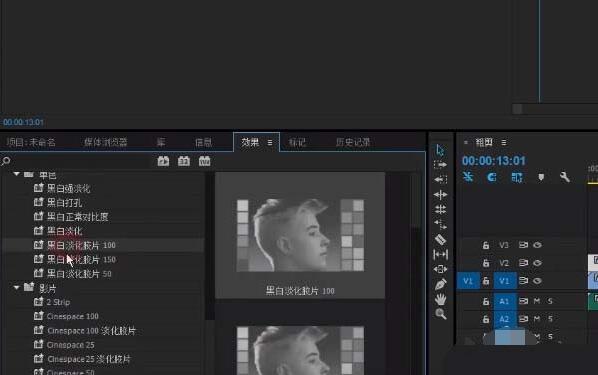This screenshot has width=598, height=375.
Task: Filter effects by YUV badge
Action: pos(204,161)
